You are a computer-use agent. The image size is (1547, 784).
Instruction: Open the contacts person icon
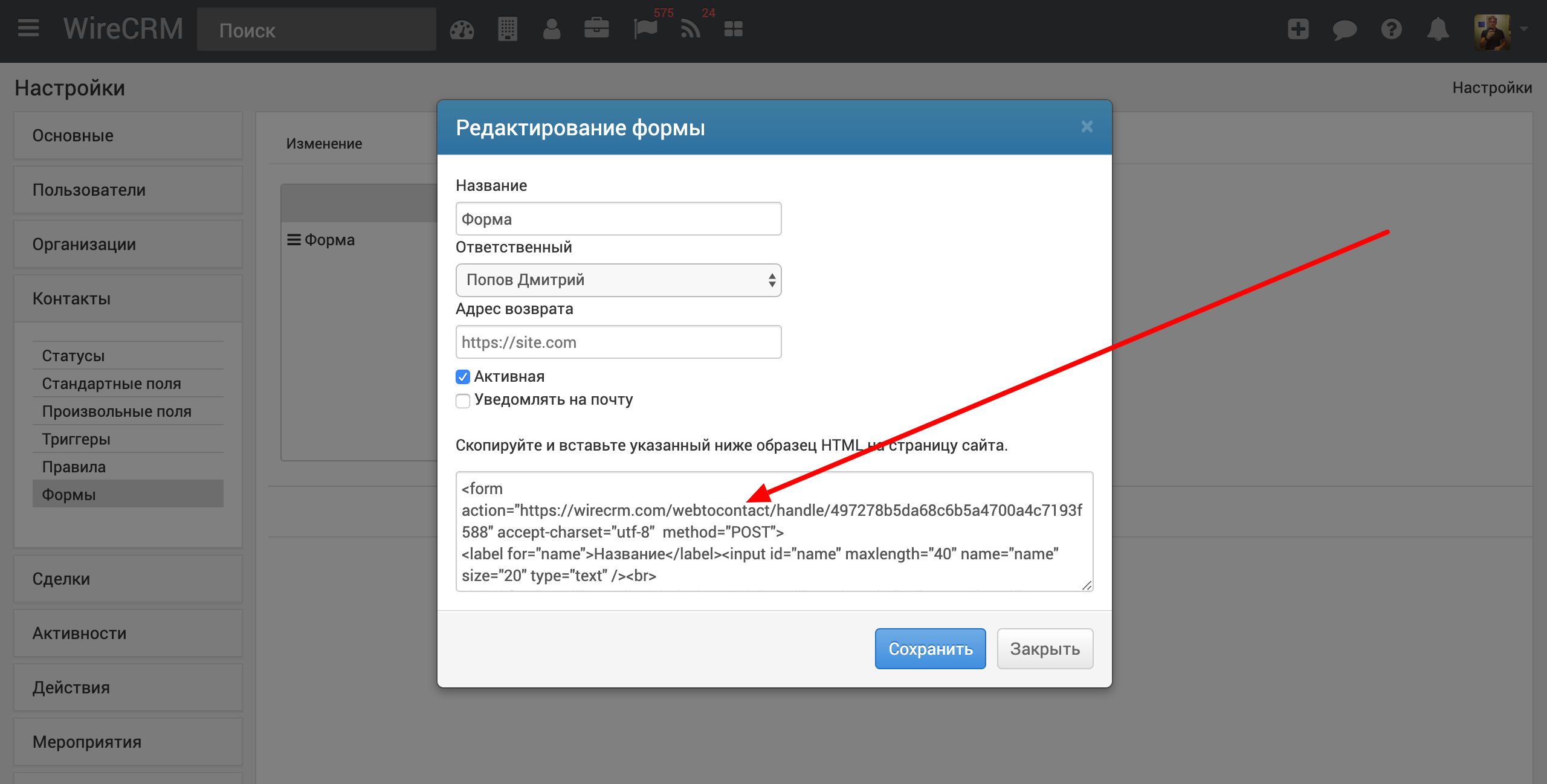[551, 30]
